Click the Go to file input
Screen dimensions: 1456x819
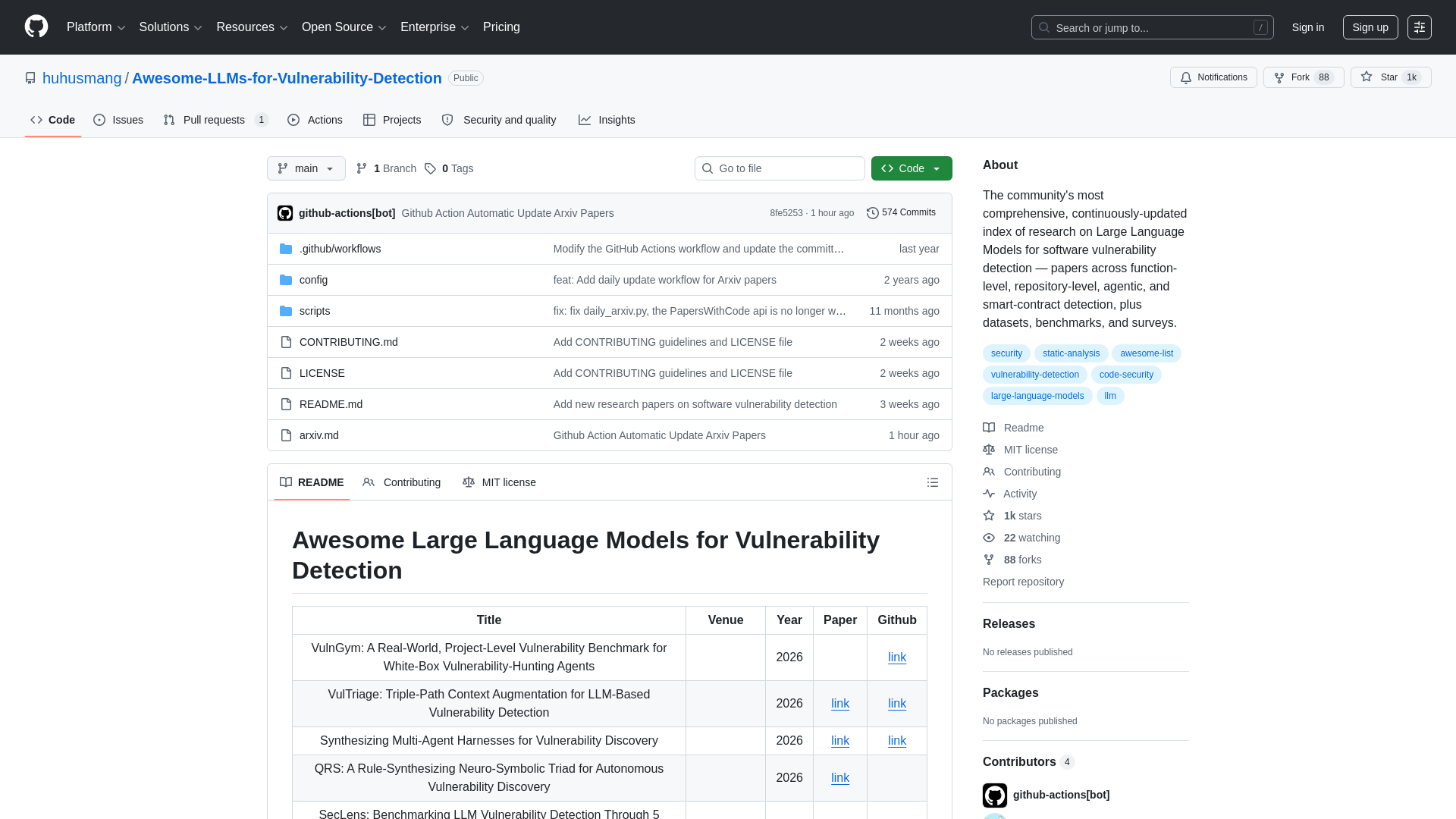tap(780, 168)
